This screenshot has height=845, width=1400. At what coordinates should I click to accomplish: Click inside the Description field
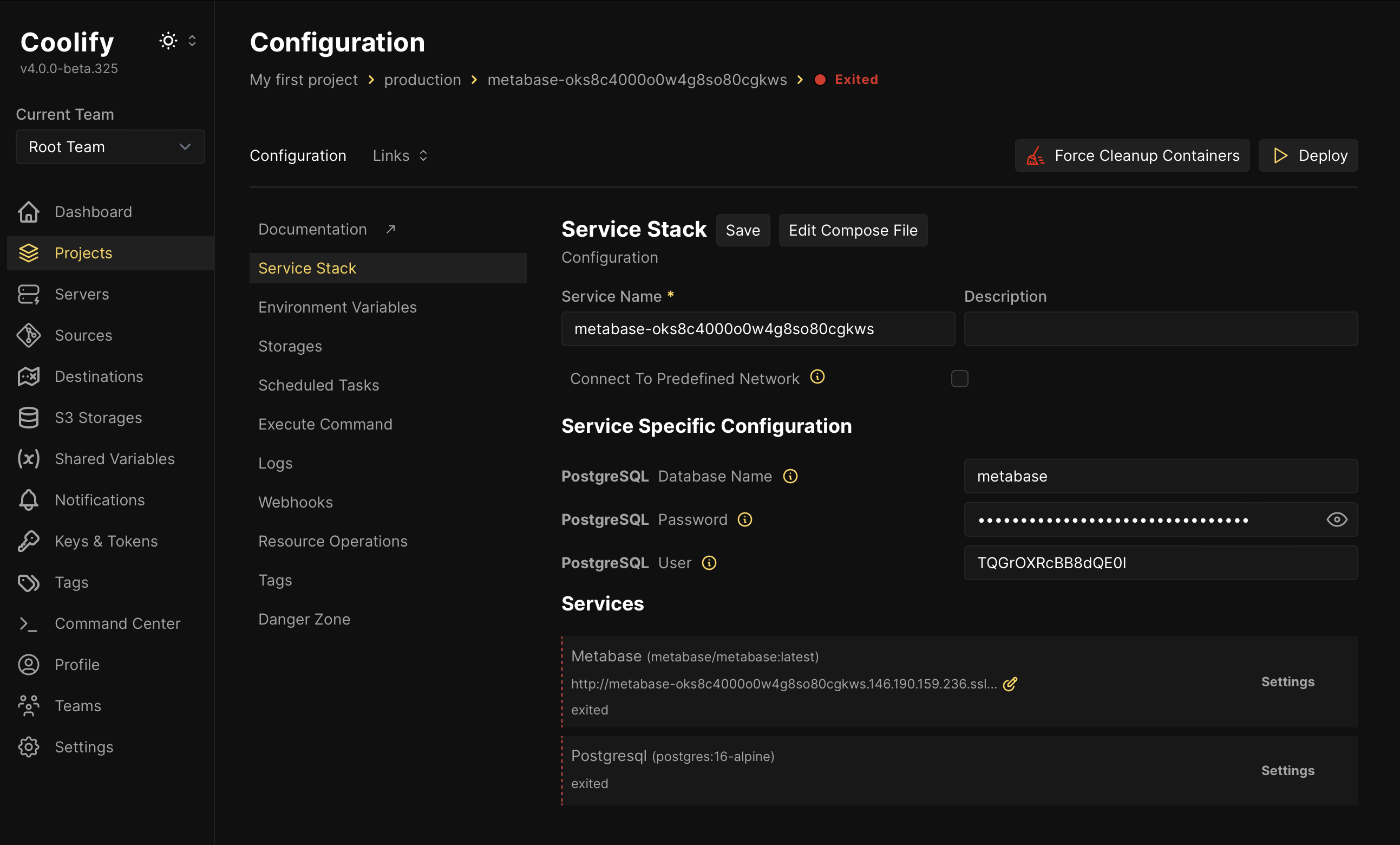coord(1160,329)
